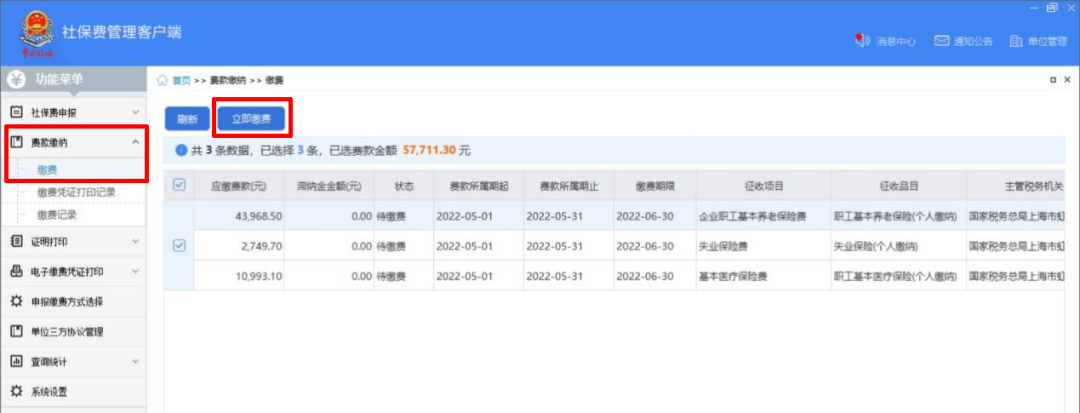Click the 查询统计 chart icon
The width and height of the screenshot is (1080, 413).
[17, 361]
